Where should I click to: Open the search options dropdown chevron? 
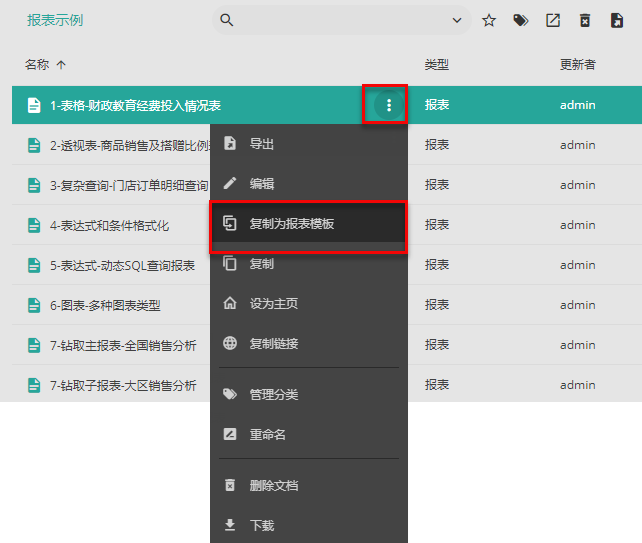pyautogui.click(x=457, y=20)
